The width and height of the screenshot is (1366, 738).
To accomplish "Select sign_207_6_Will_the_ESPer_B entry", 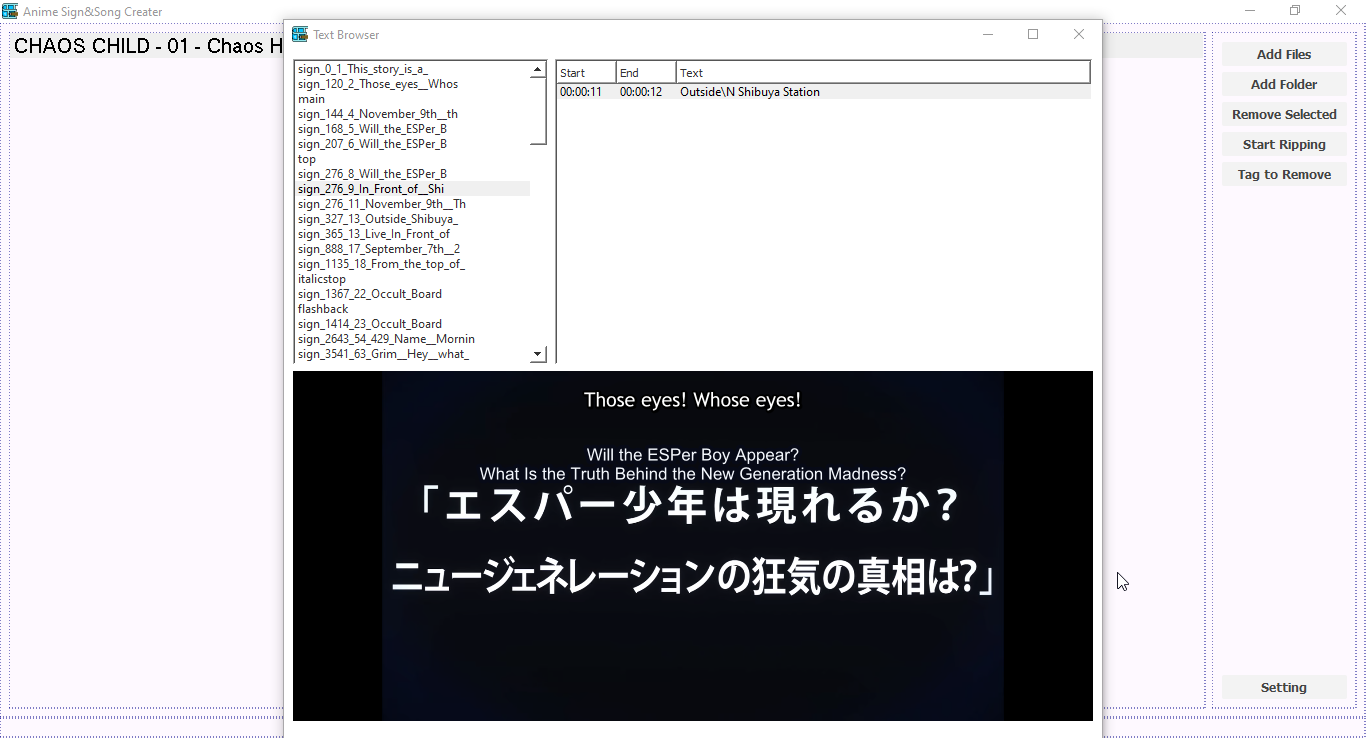I will click(412, 144).
